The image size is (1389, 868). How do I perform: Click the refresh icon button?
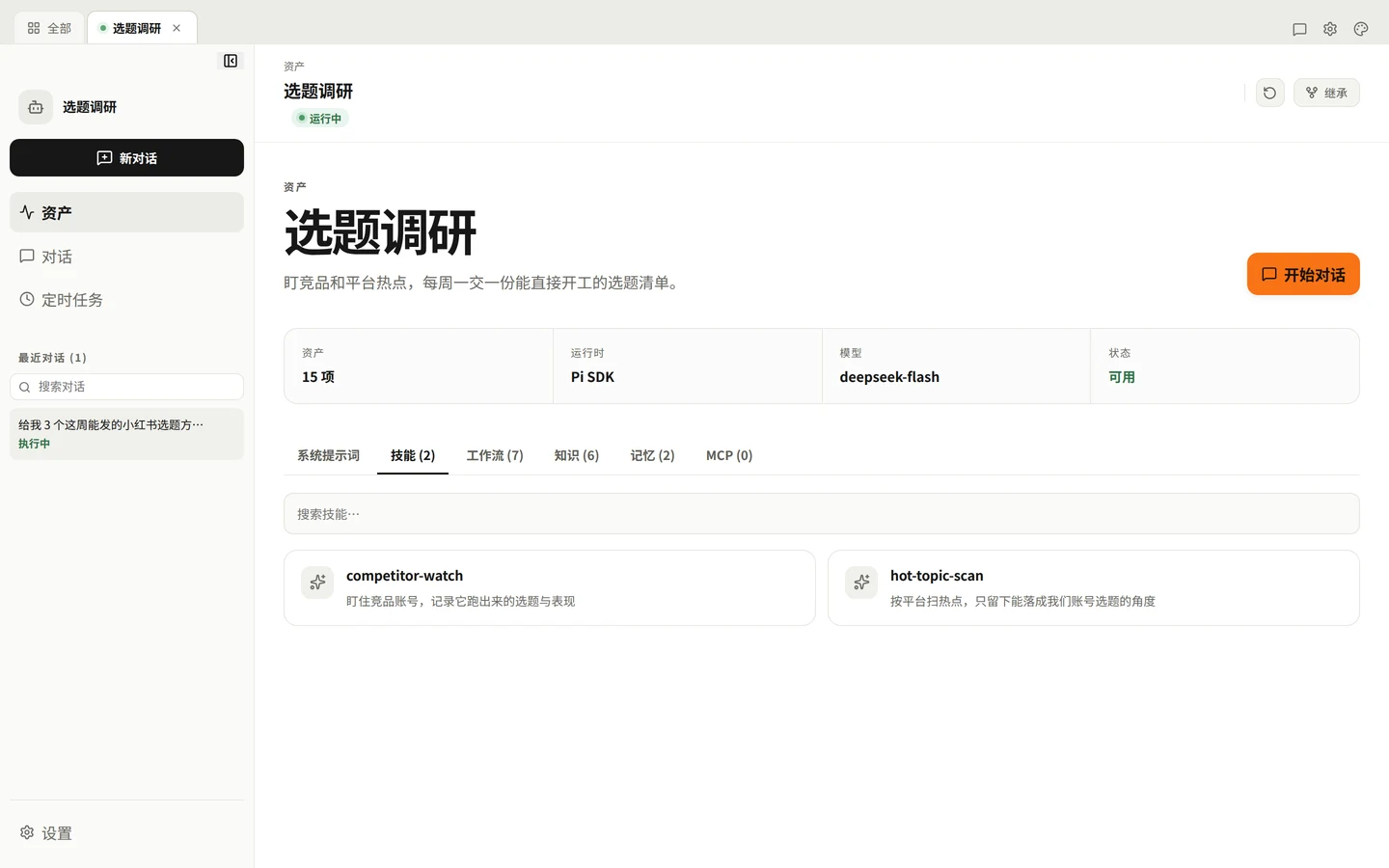1269,93
